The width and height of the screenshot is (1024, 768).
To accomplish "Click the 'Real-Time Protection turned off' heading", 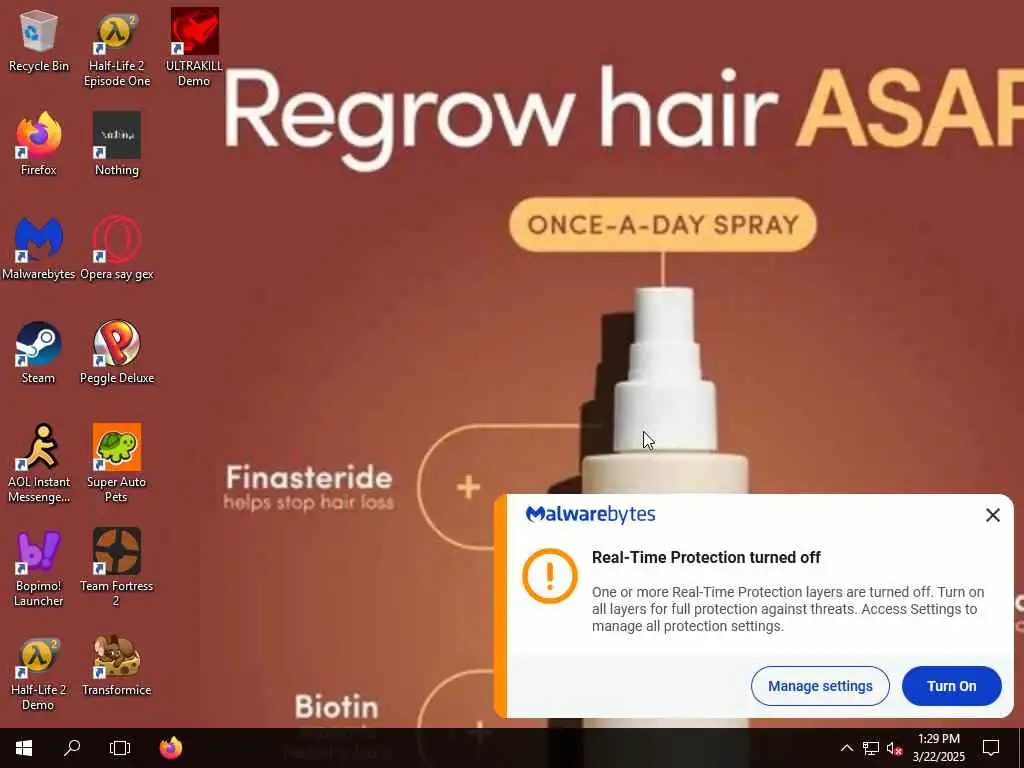I will (x=706, y=557).
